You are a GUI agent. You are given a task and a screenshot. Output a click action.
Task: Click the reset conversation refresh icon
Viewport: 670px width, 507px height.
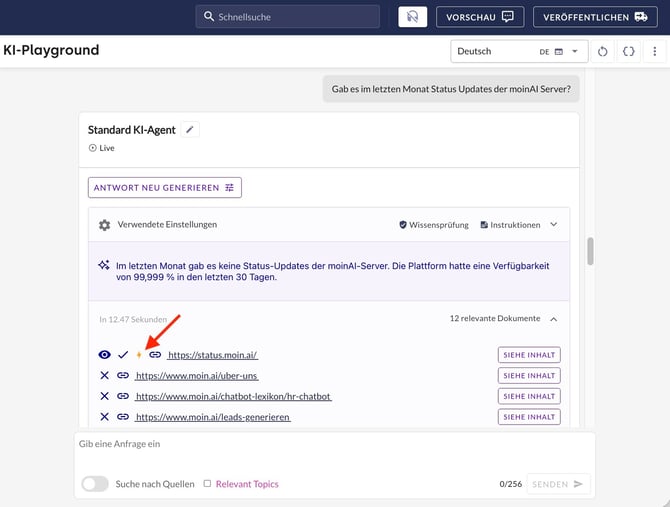pyautogui.click(x=602, y=51)
